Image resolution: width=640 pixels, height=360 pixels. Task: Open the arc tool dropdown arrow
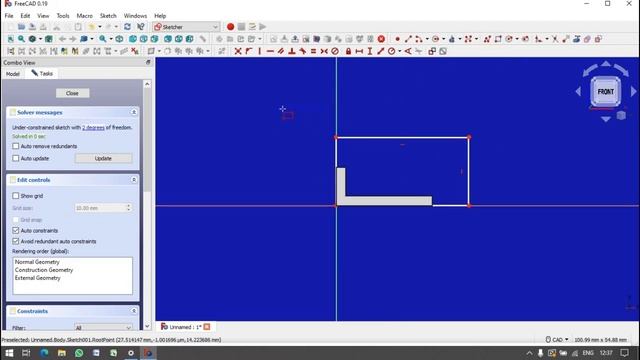point(427,40)
